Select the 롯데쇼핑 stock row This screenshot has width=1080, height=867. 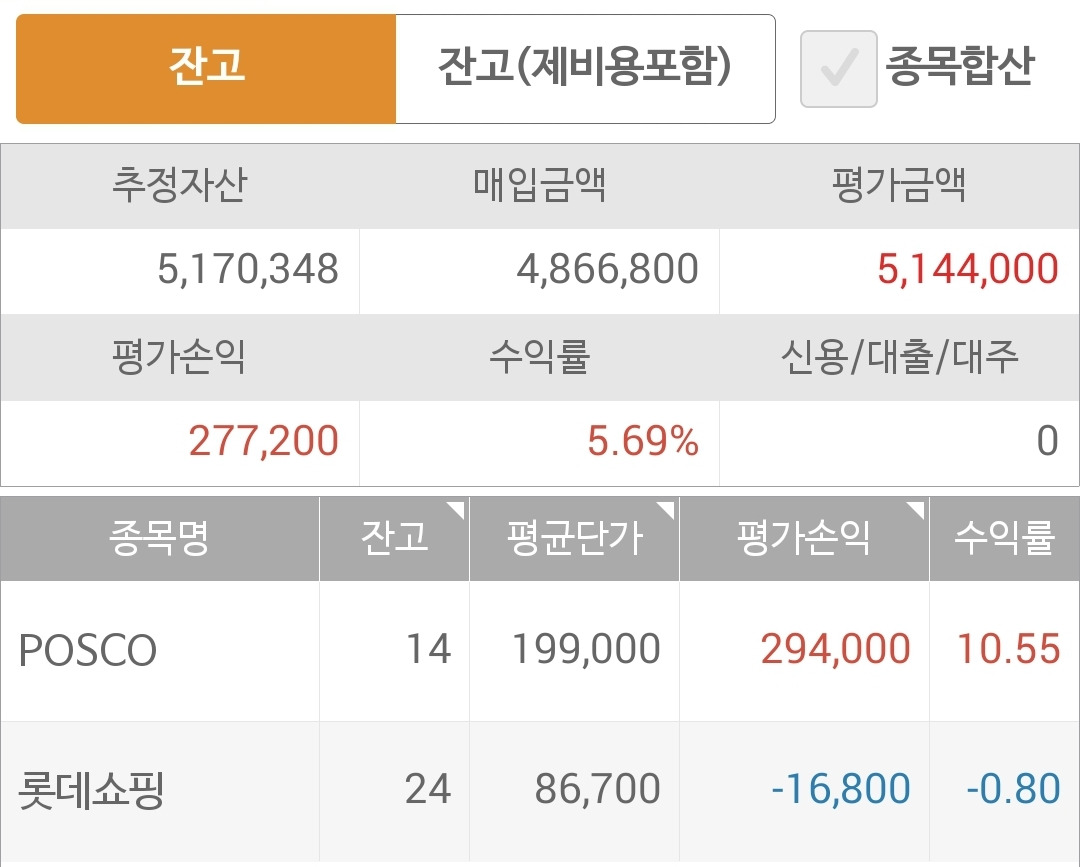91,790
